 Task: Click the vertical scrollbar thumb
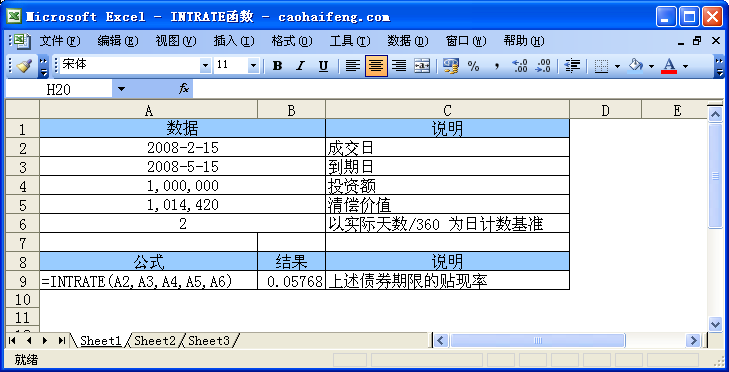(715, 175)
